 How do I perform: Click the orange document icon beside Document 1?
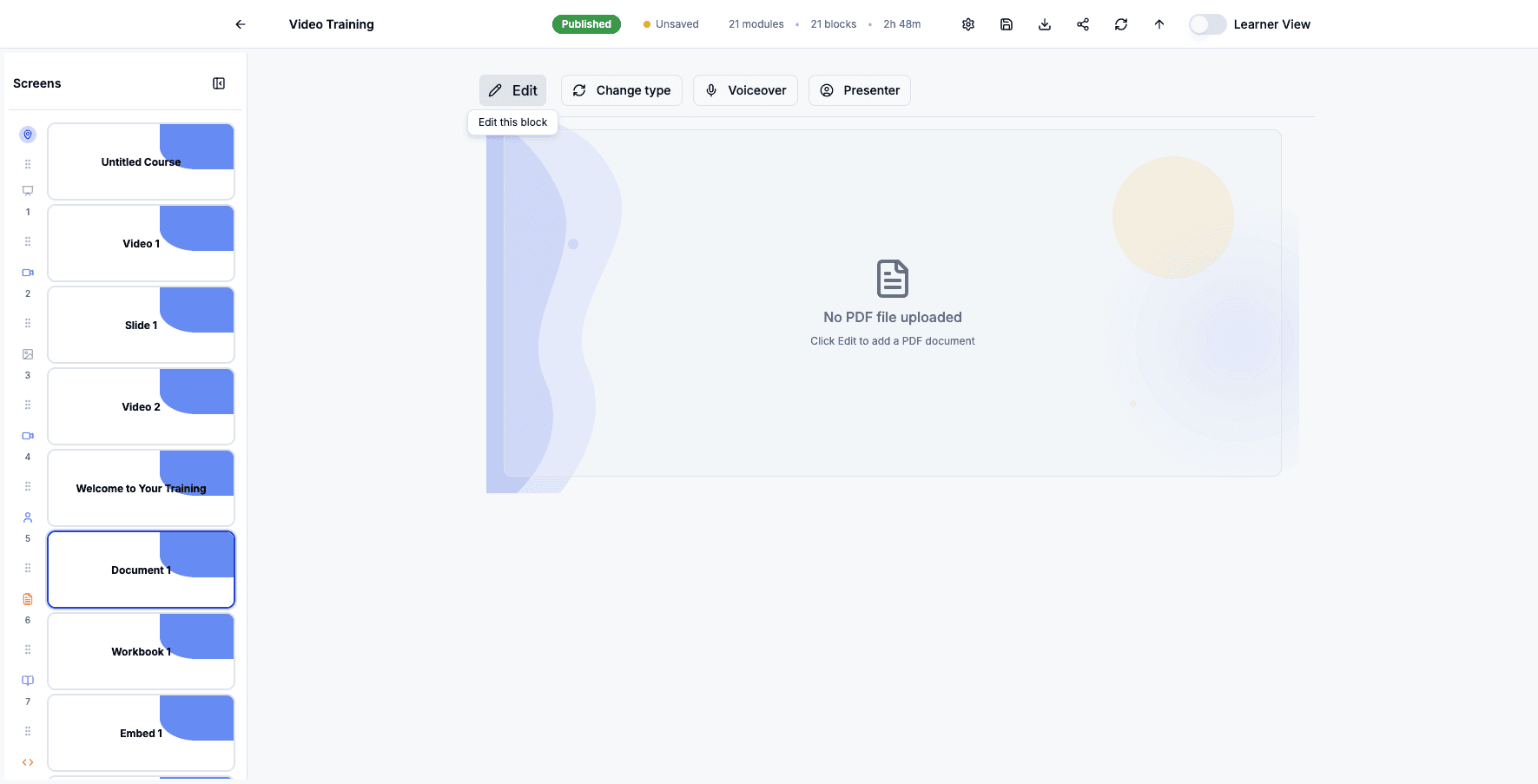tap(27, 598)
